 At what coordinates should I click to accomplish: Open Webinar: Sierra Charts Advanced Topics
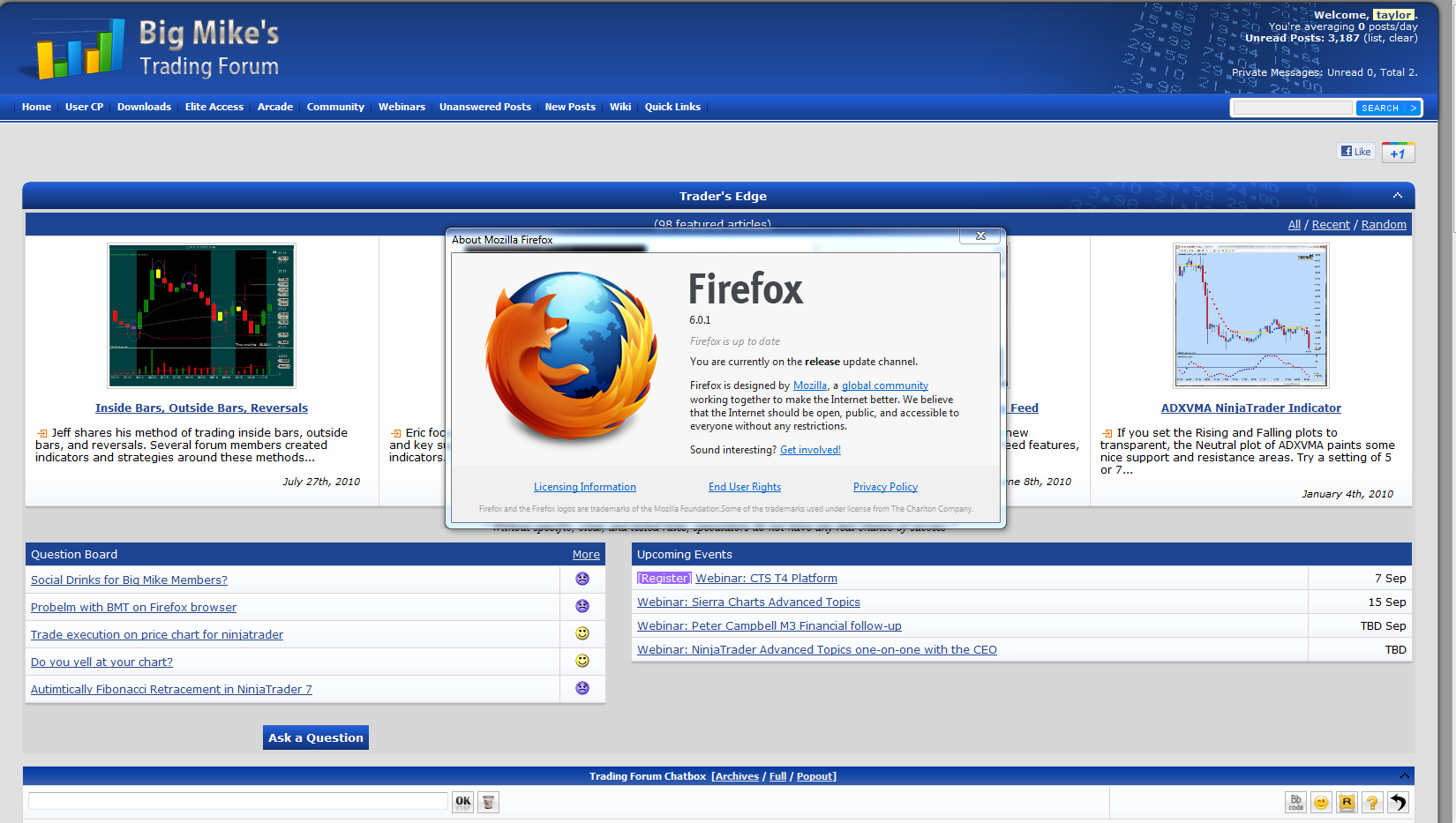pos(748,602)
